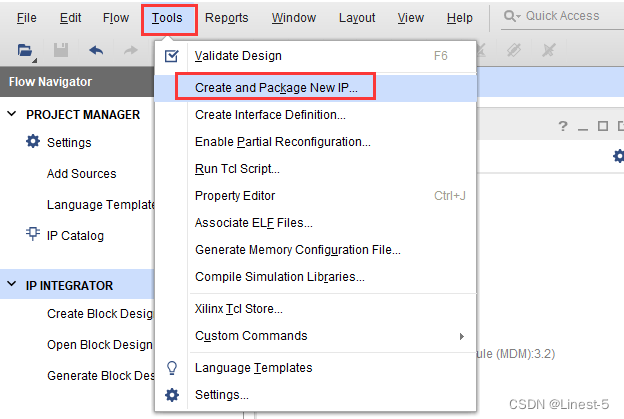
Task: Collapse the IP INTEGRATOR section
Action: tap(12, 285)
